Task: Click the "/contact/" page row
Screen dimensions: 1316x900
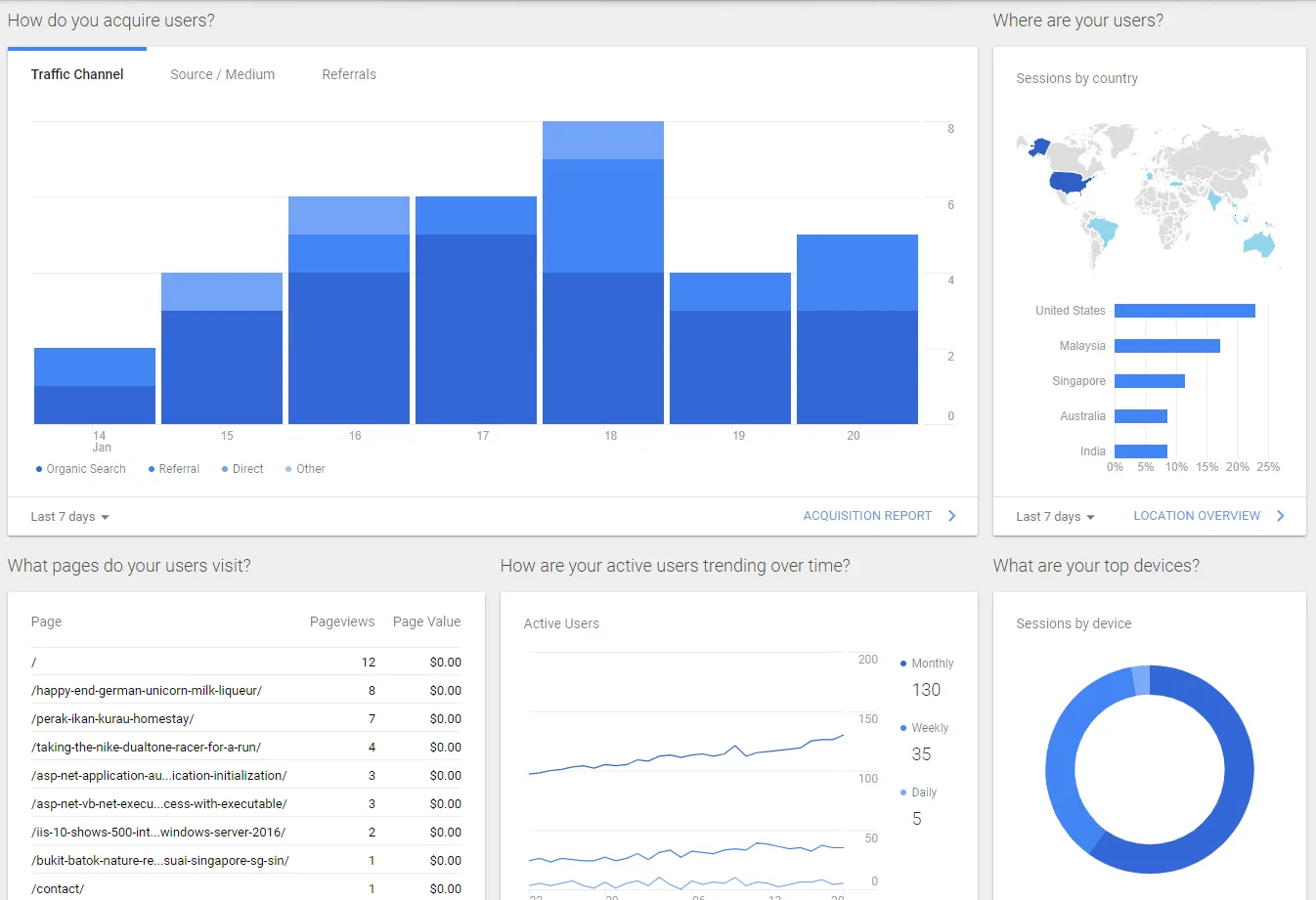Action: [246, 887]
